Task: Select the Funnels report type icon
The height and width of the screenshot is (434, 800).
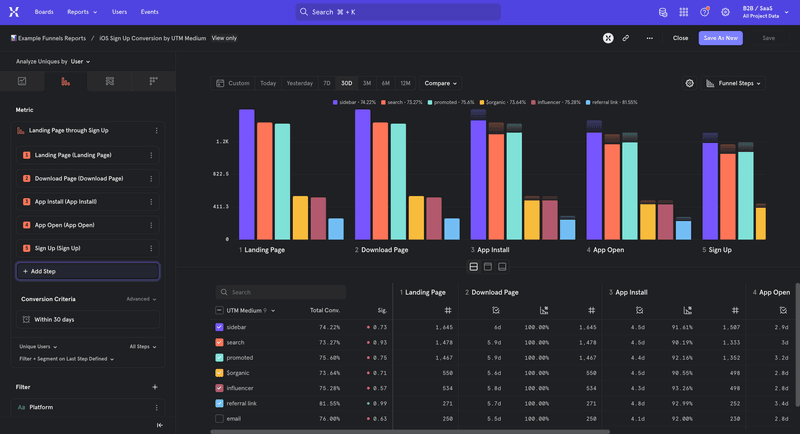Action: (65, 81)
